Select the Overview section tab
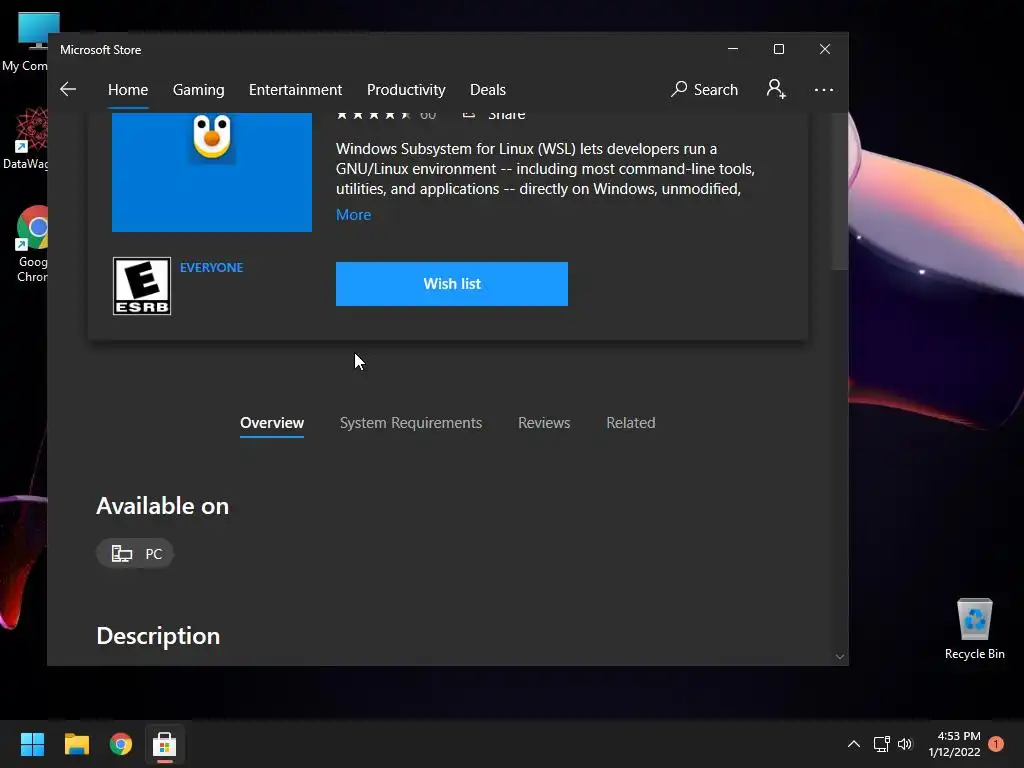Screen dimensions: 1024x768 [272, 423]
